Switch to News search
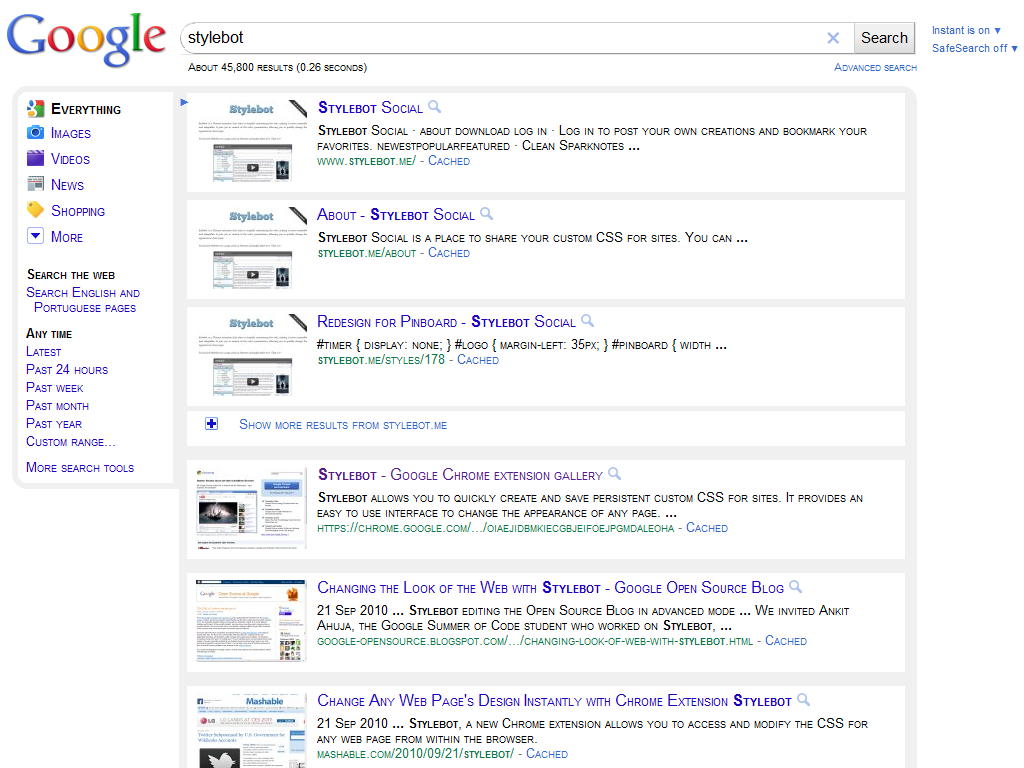This screenshot has width=1024, height=768. pos(67,185)
